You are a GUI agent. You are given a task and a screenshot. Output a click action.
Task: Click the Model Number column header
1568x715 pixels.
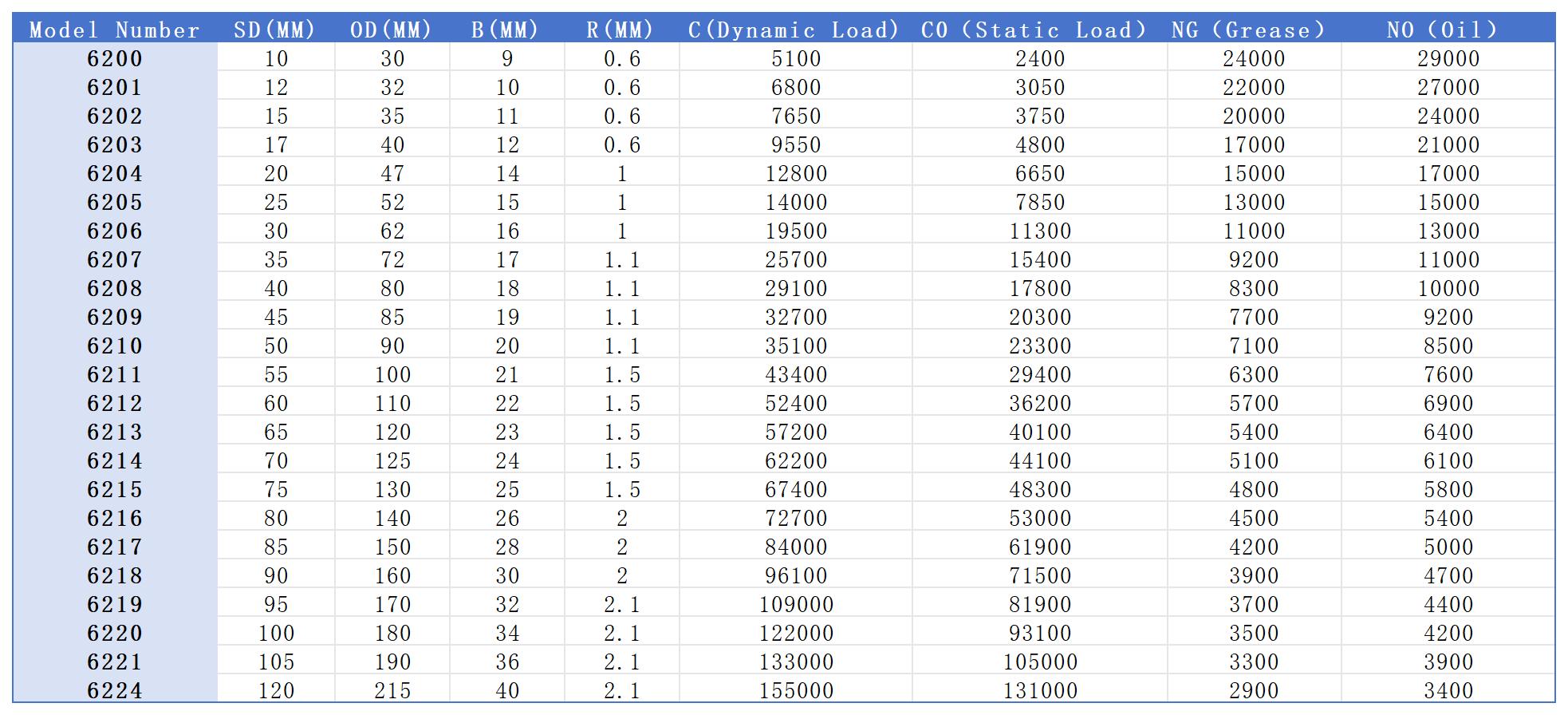click(115, 30)
